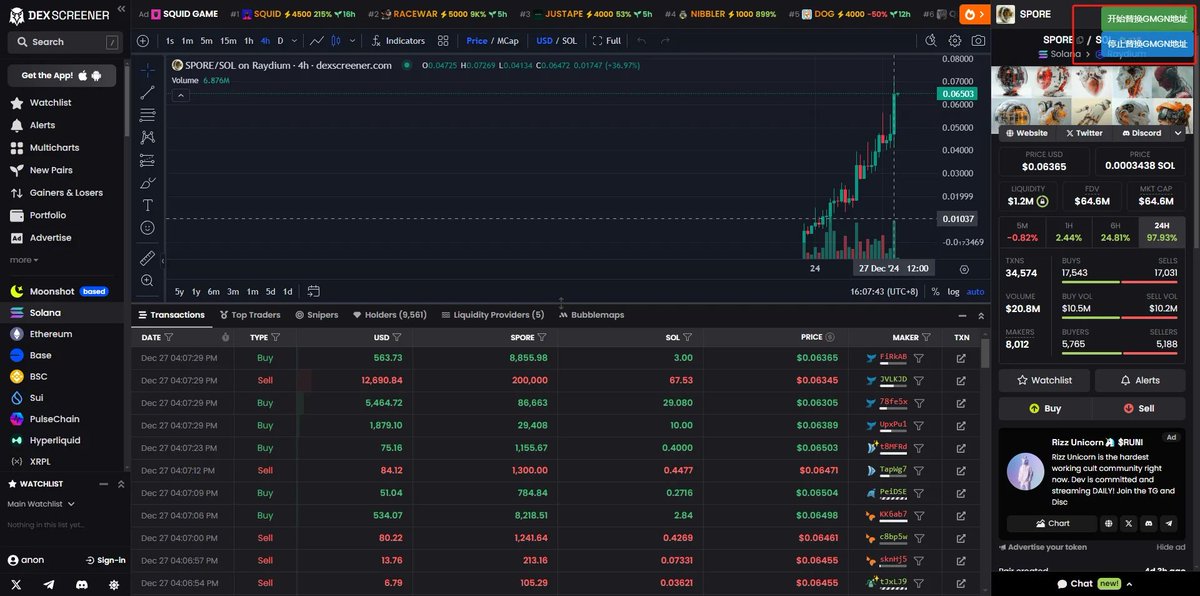This screenshot has height=596, width=1200.
Task: Open the Telegram icon in left footer
Action: 49,584
